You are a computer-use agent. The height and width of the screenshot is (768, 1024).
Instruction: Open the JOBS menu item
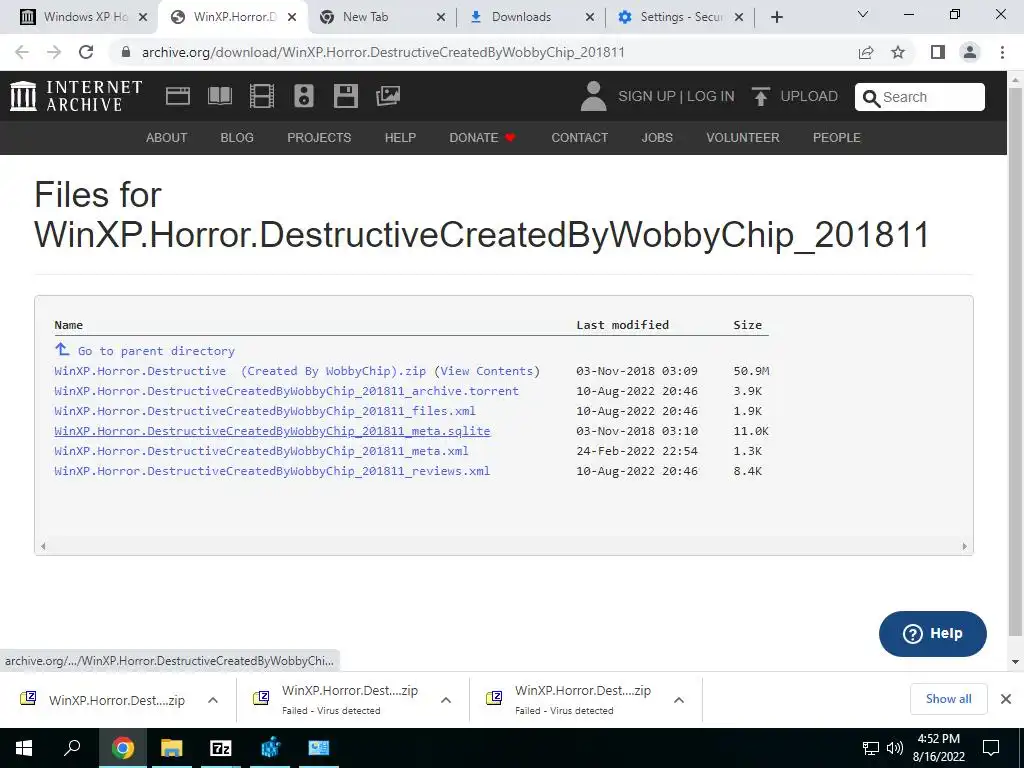point(657,138)
